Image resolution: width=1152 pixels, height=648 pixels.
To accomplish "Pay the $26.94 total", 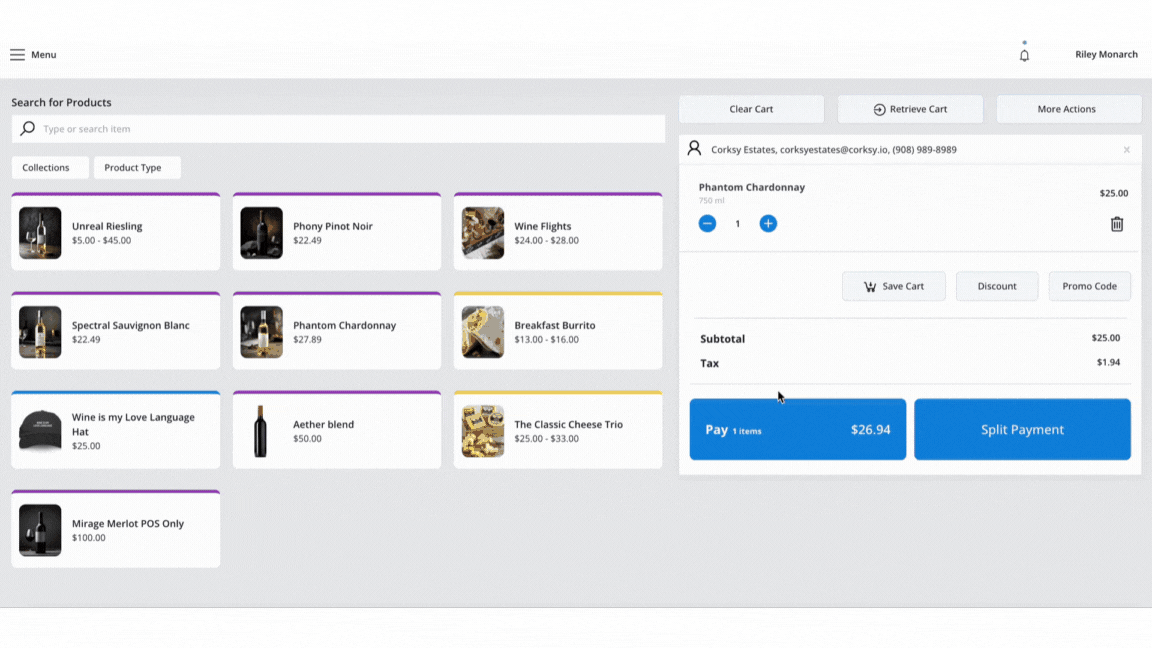I will 797,430.
